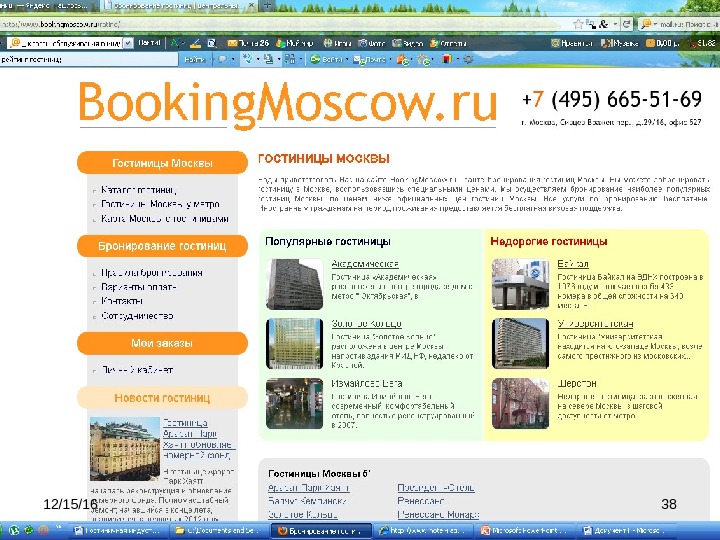Screen dimensions: 720x540
Task: Click the page reload button
Action: click(626, 24)
